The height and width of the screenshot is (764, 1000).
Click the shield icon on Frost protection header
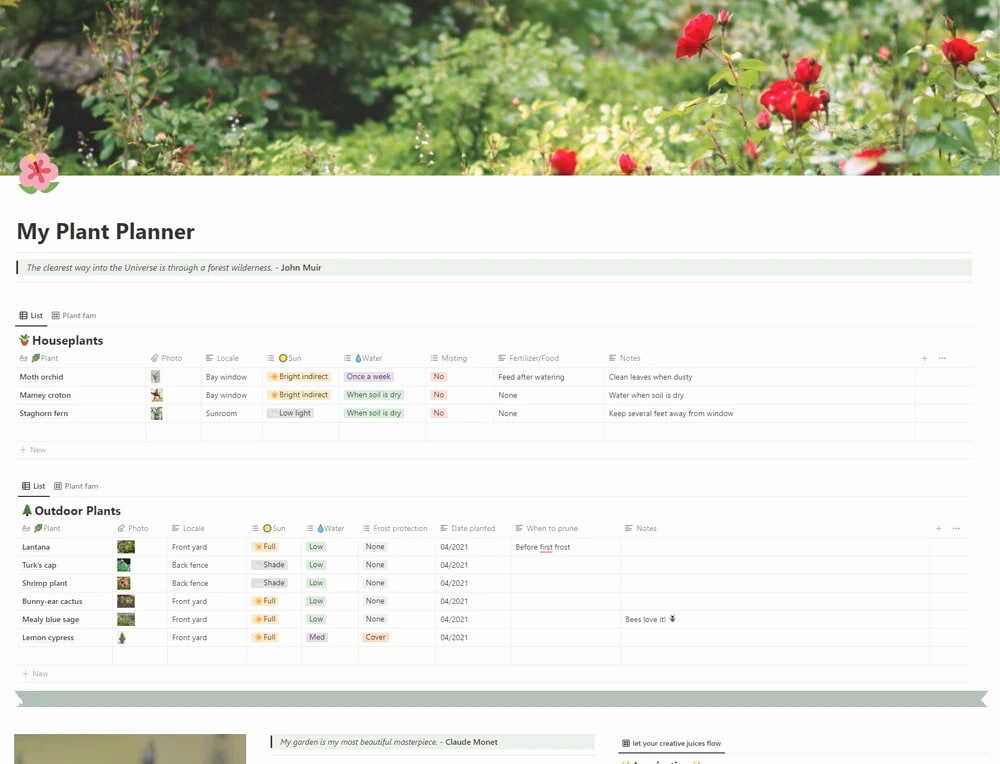point(367,528)
